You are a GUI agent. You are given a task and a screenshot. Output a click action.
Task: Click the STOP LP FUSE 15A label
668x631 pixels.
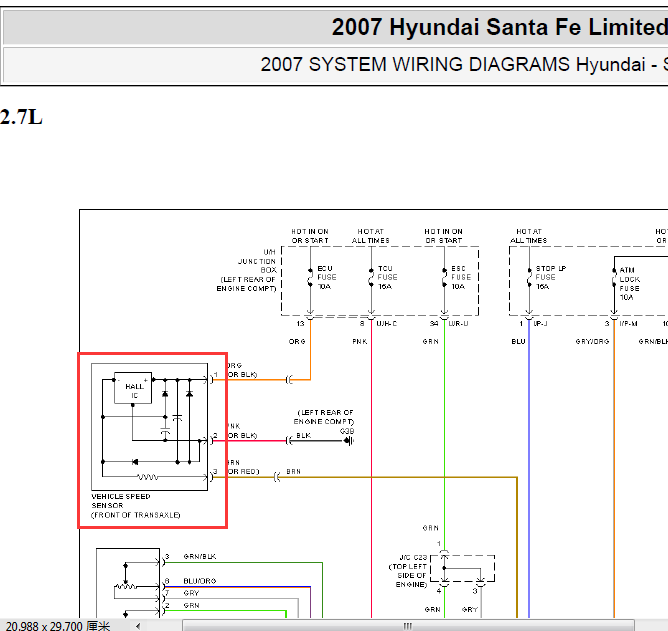point(551,277)
